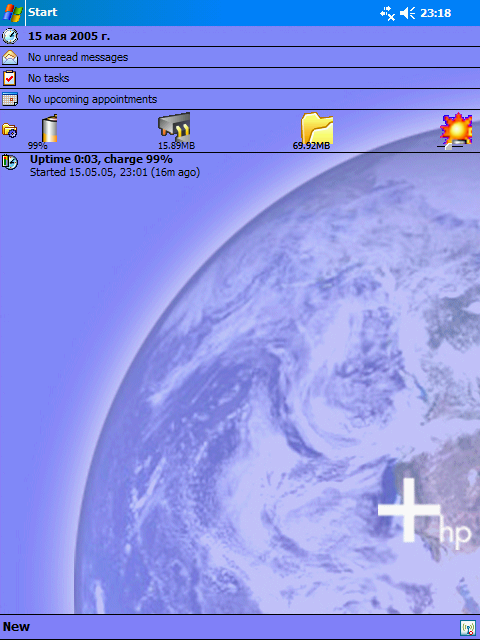Image resolution: width=480 pixels, height=640 pixels.
Task: Click the 15.89MB memory label
Action: [176, 146]
